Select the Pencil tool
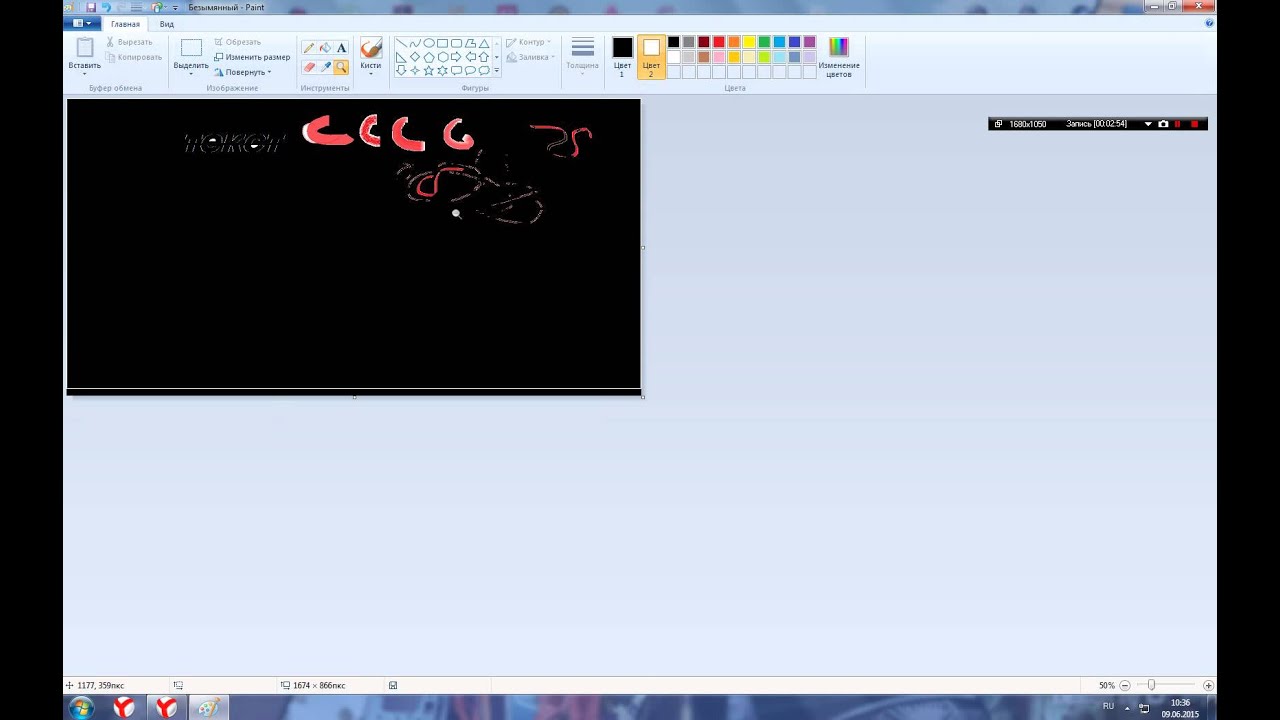1280x720 pixels. [x=309, y=48]
